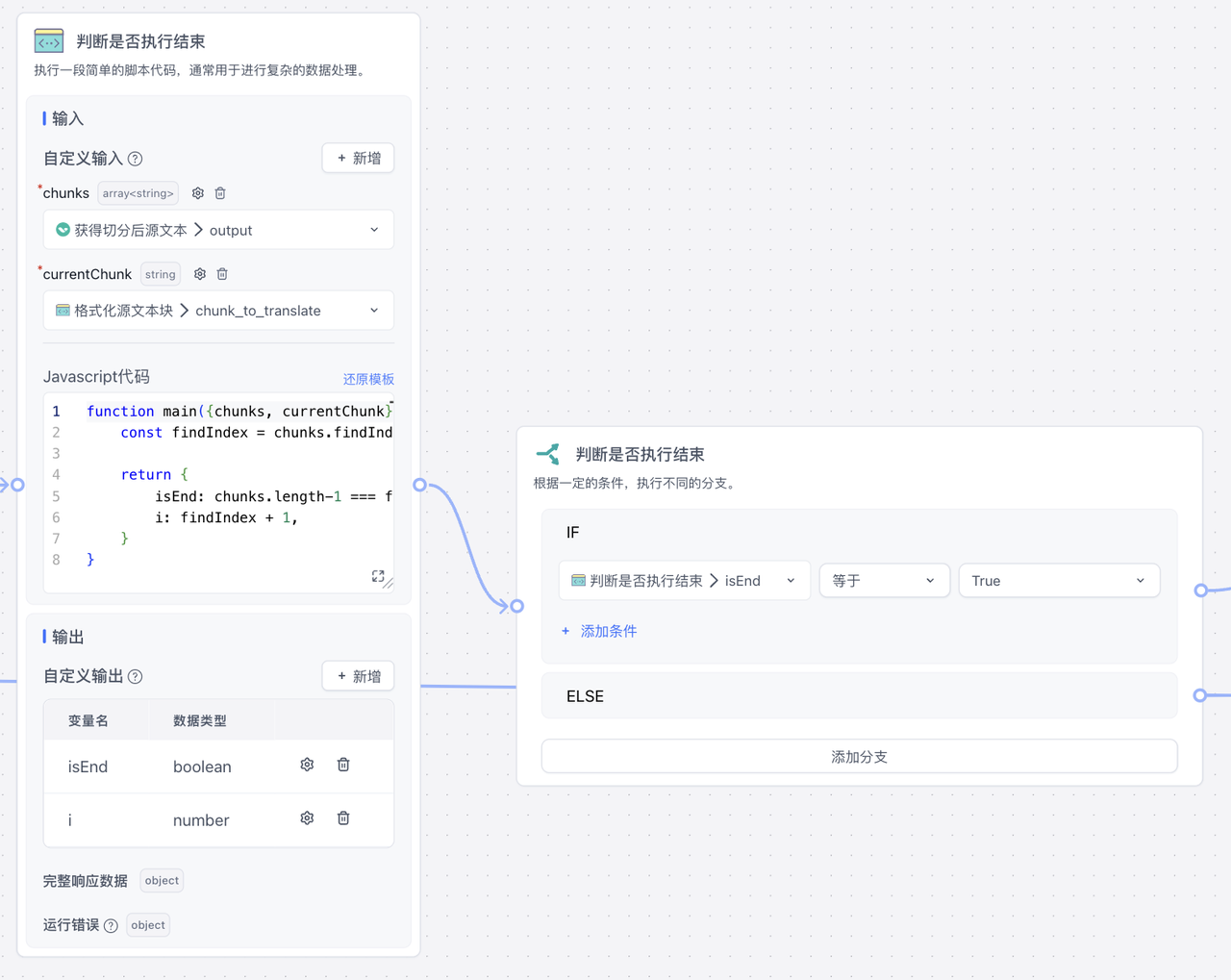The width and height of the screenshot is (1231, 980).
Task: Delete the currentChunk input variable
Action: pyautogui.click(x=222, y=274)
